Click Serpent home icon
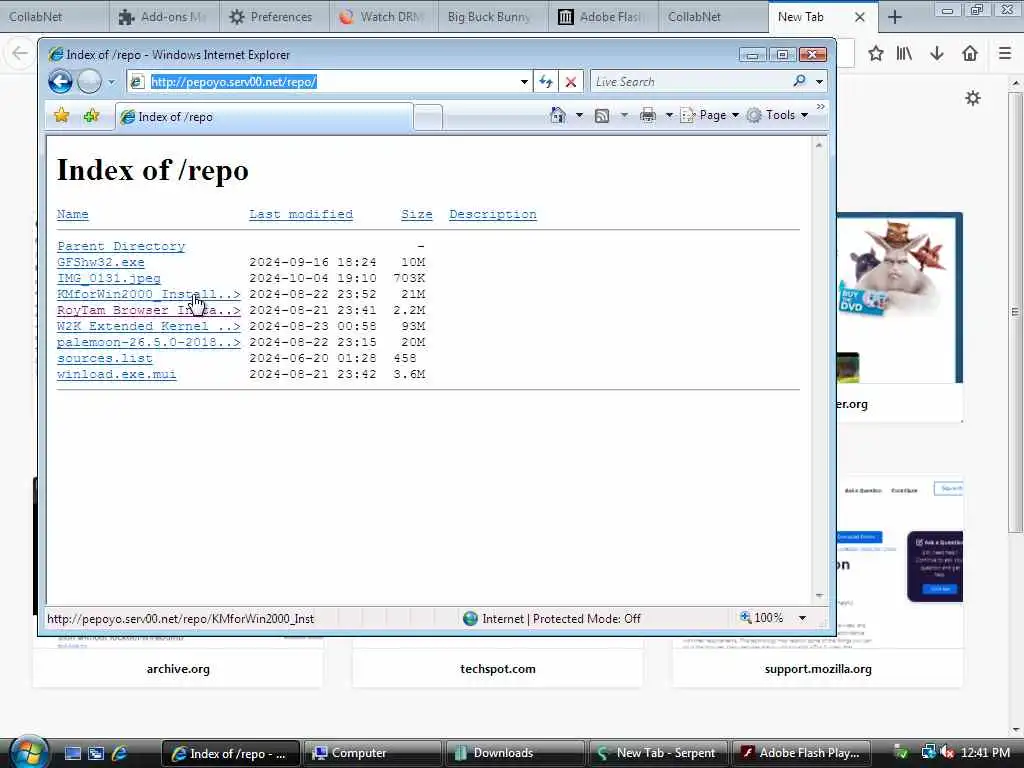Screen dimensions: 1024x768 click(970, 54)
